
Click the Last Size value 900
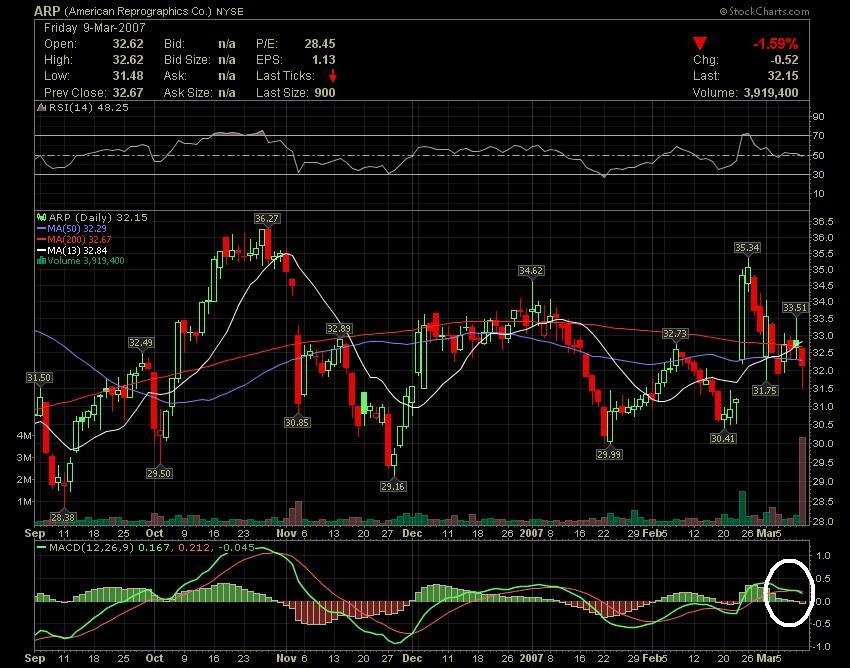click(x=325, y=93)
